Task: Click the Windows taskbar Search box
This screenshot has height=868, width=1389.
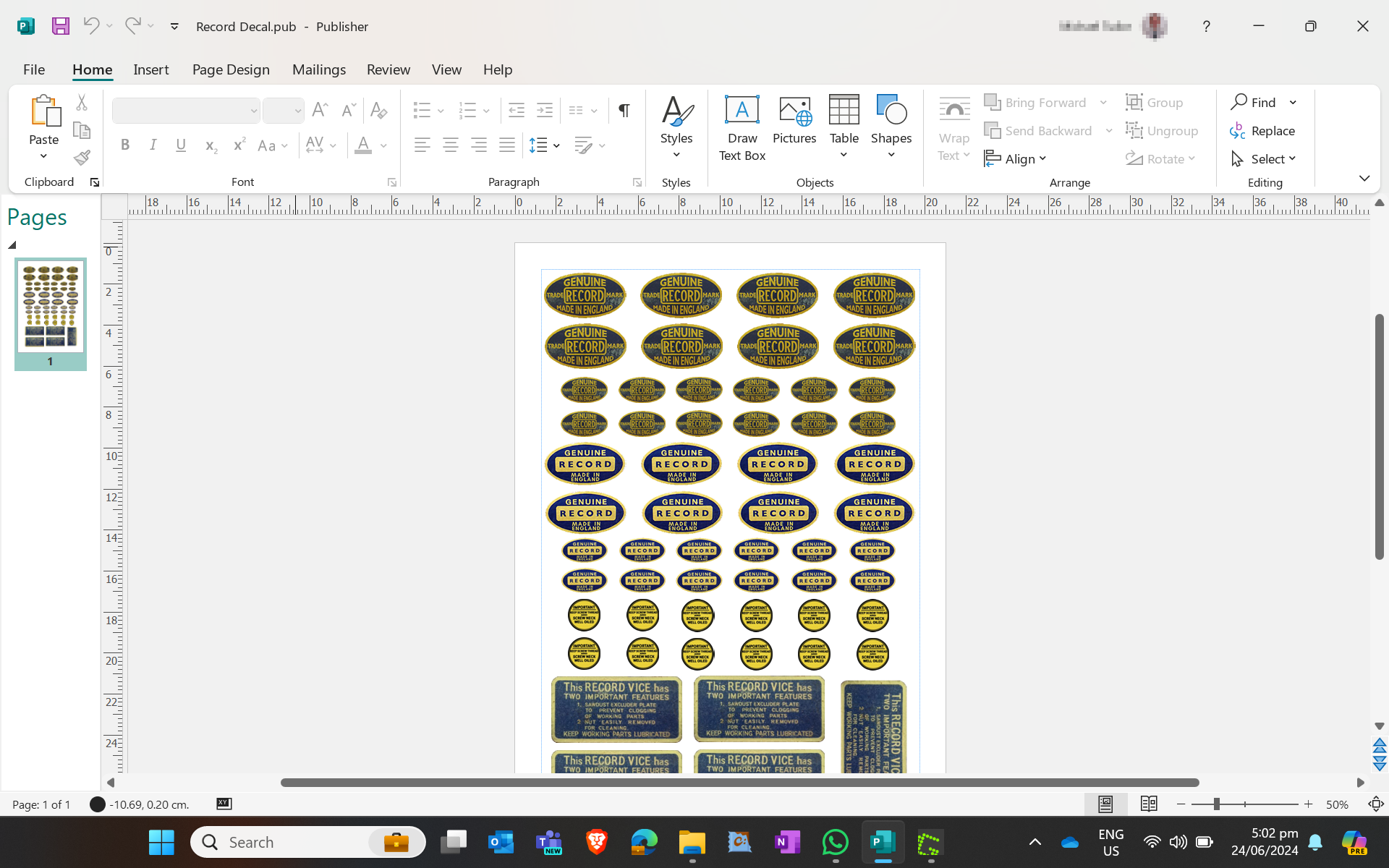Action: coord(308,843)
